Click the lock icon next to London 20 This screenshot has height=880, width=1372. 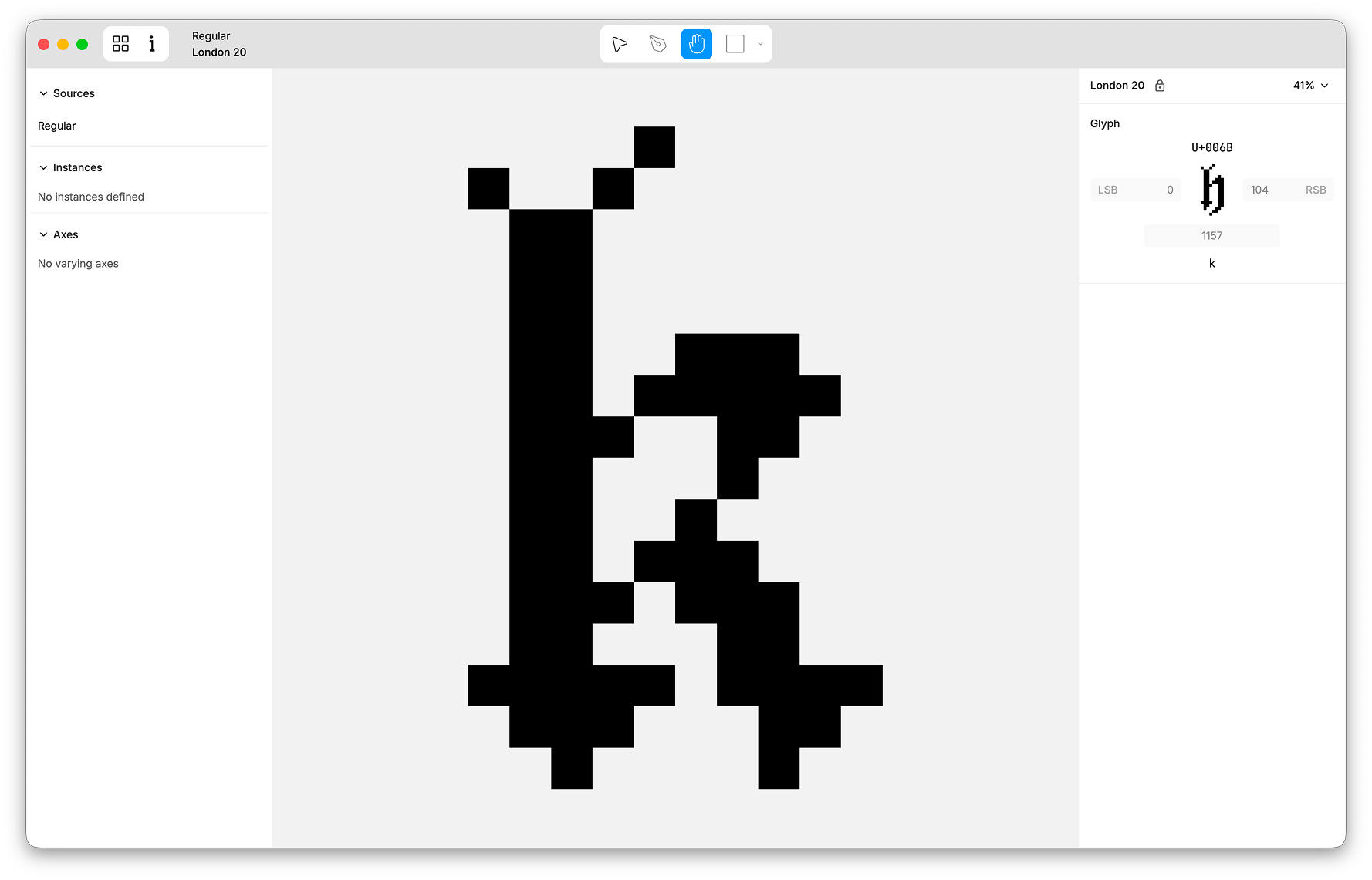pos(1160,86)
